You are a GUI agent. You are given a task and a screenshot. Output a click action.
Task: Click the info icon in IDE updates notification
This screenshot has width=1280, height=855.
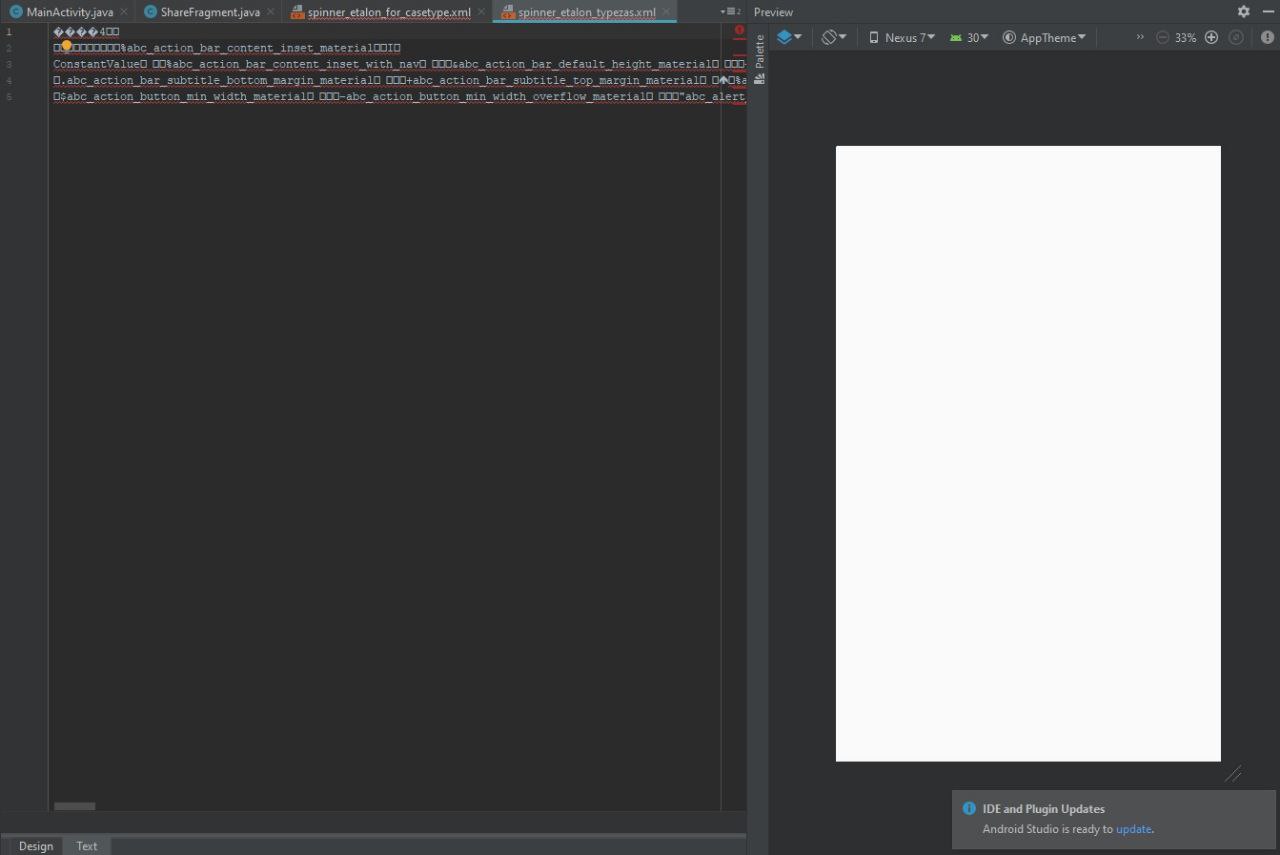tap(969, 808)
